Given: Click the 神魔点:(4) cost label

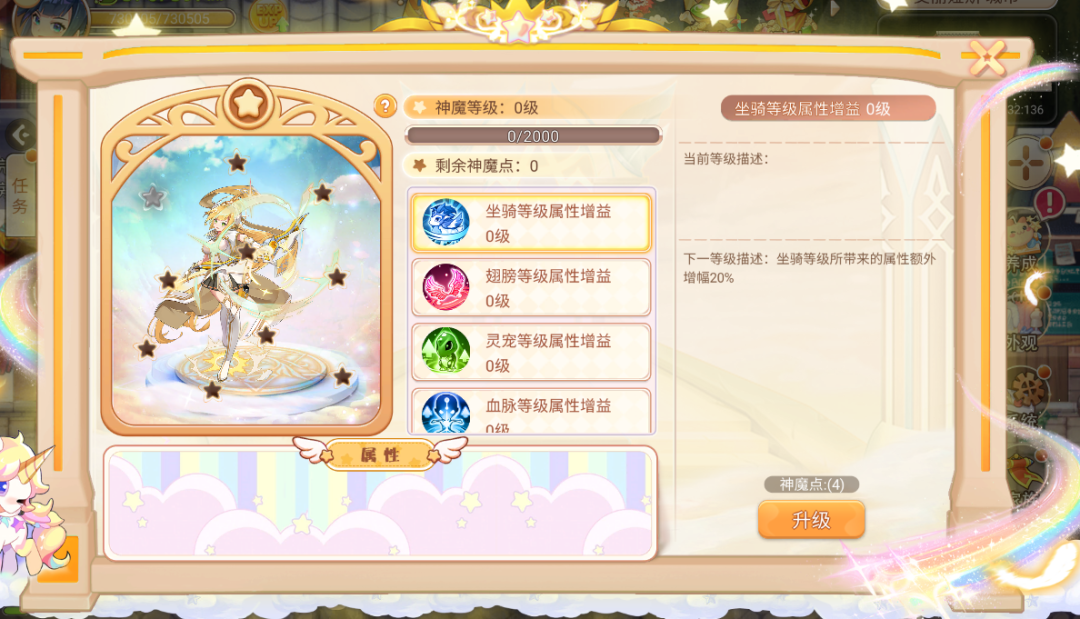Looking at the screenshot, I should click(x=811, y=485).
